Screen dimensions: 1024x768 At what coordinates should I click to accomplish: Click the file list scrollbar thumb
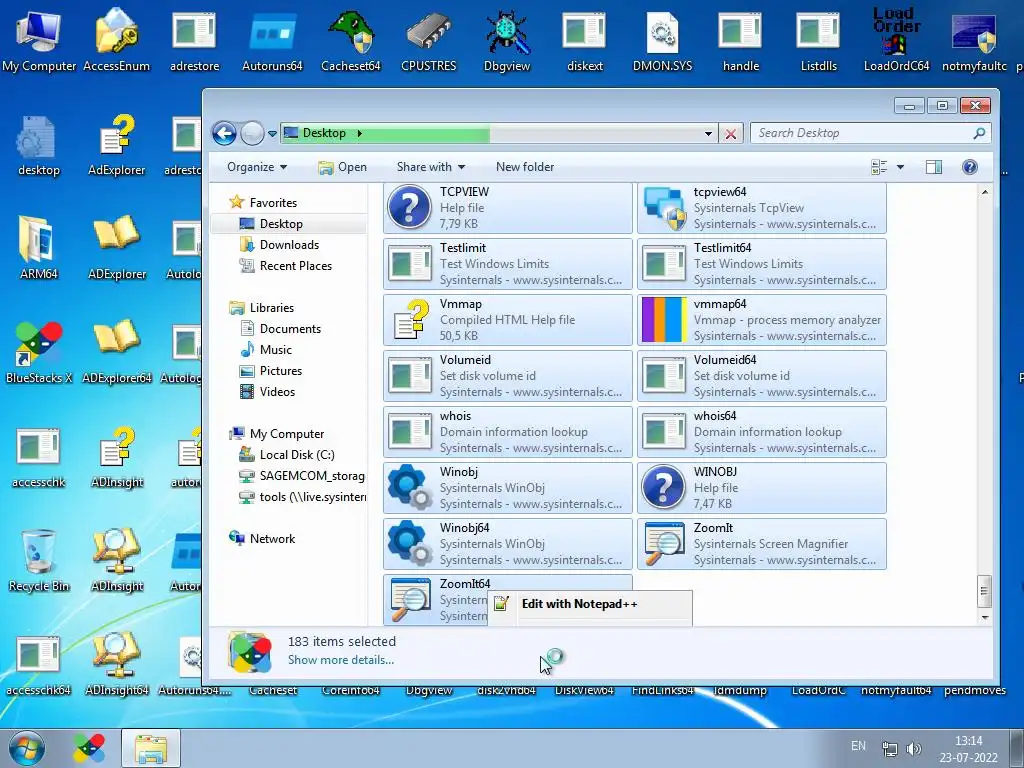pos(985,591)
